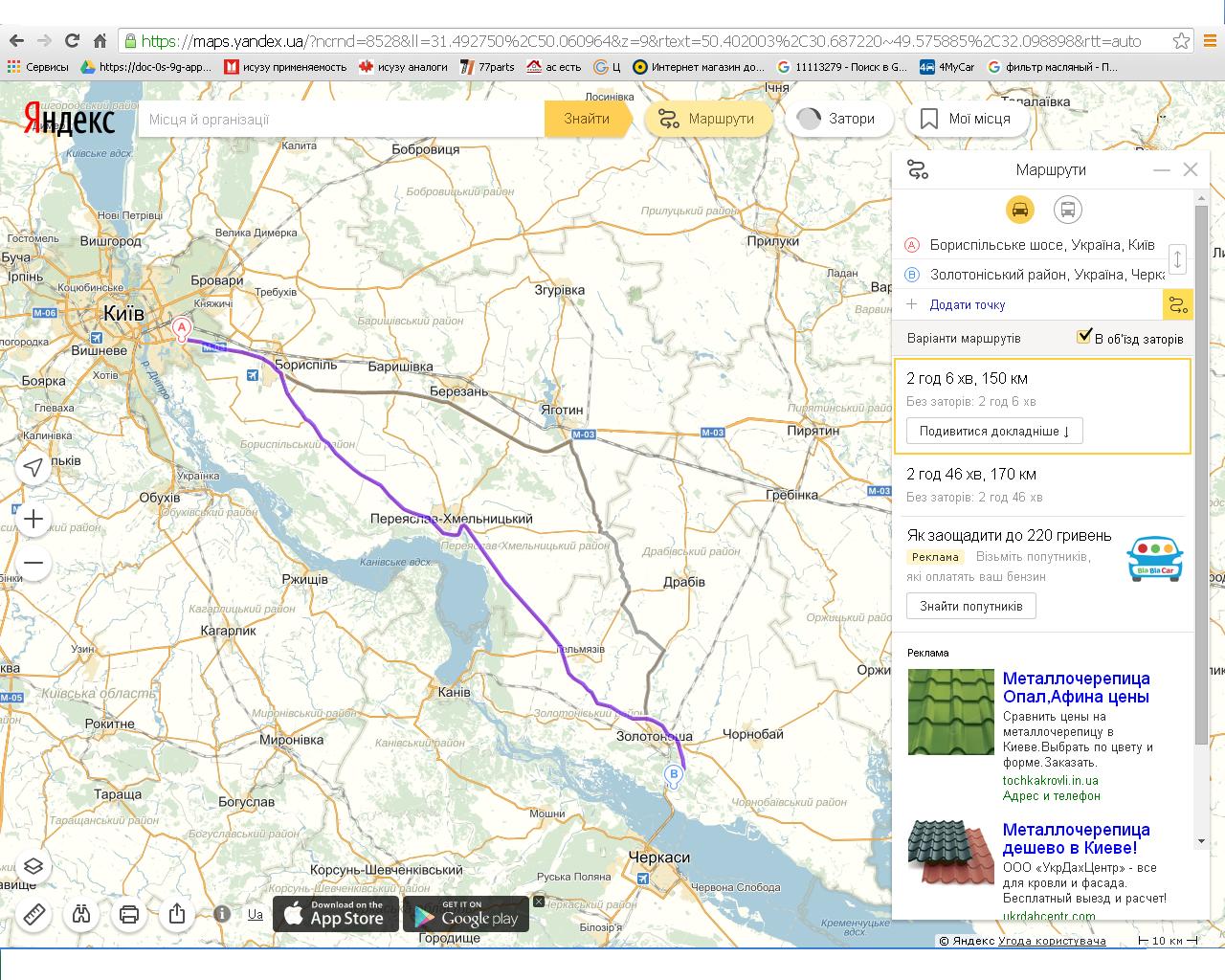This screenshot has width=1225, height=980.
Task: Expand 'Подивитися докладніше' route details
Action: (x=994, y=431)
